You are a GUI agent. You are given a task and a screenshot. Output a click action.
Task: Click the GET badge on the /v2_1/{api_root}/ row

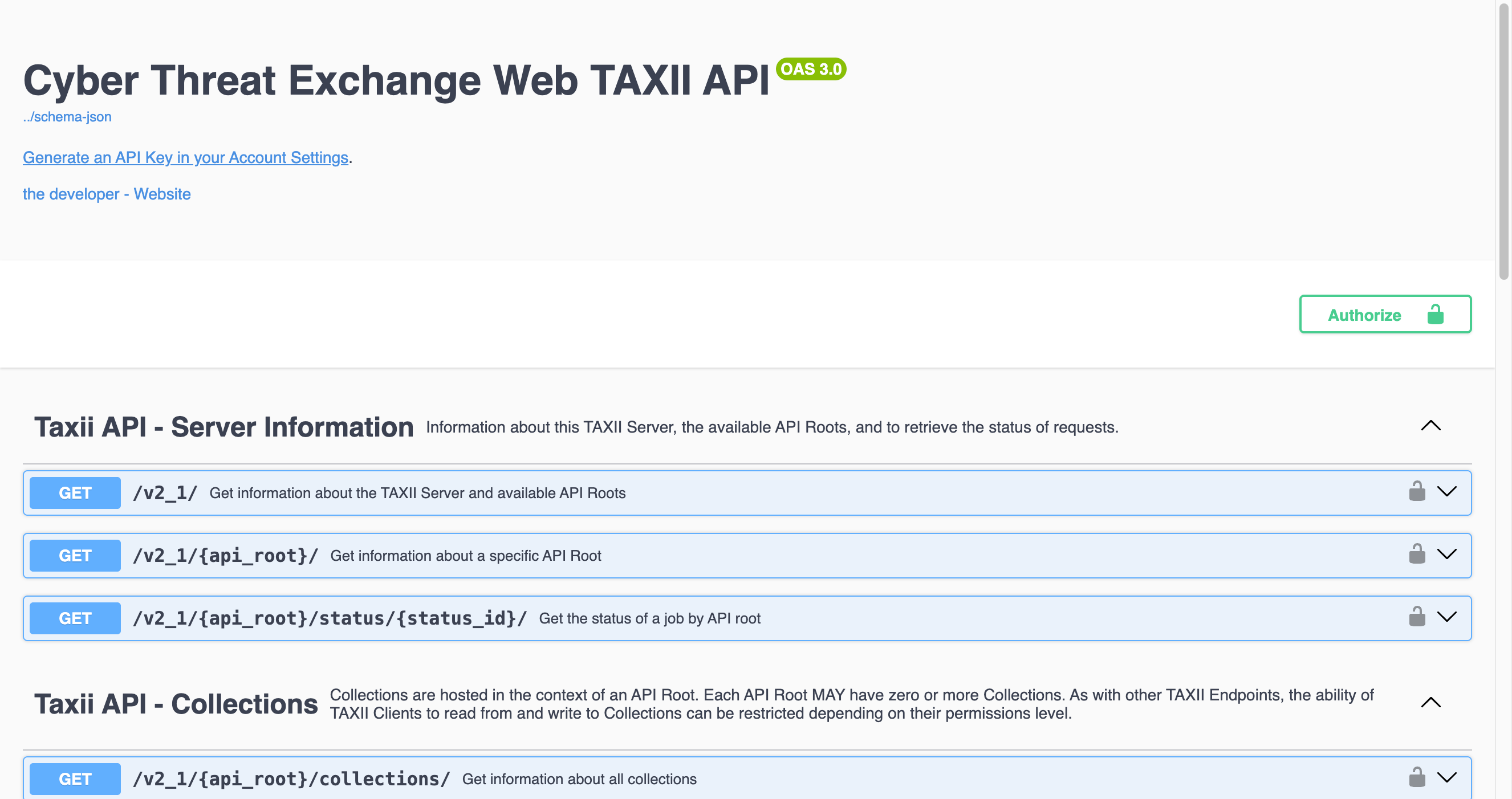[75, 555]
